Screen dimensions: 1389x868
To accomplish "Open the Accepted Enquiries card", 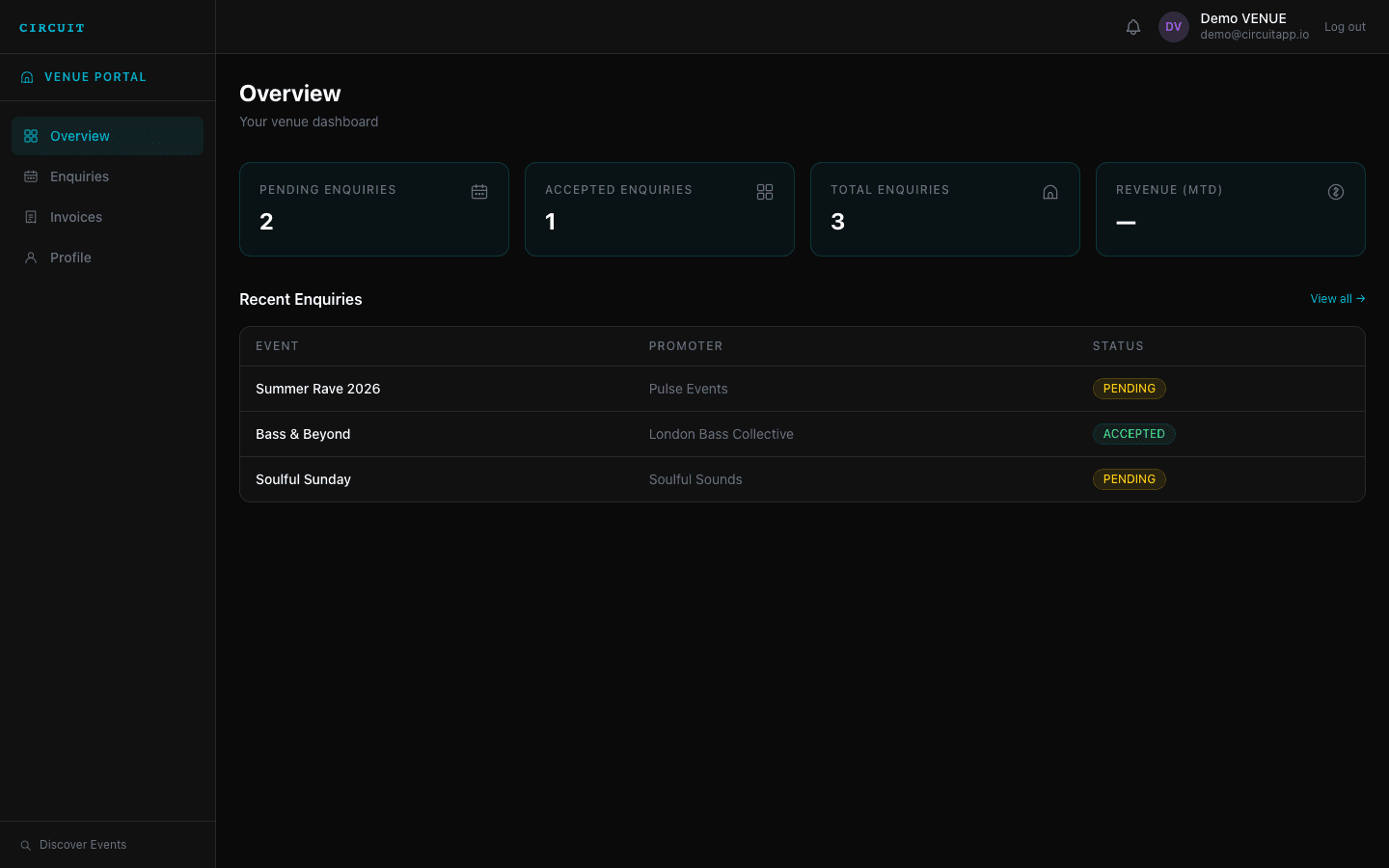I will point(660,209).
